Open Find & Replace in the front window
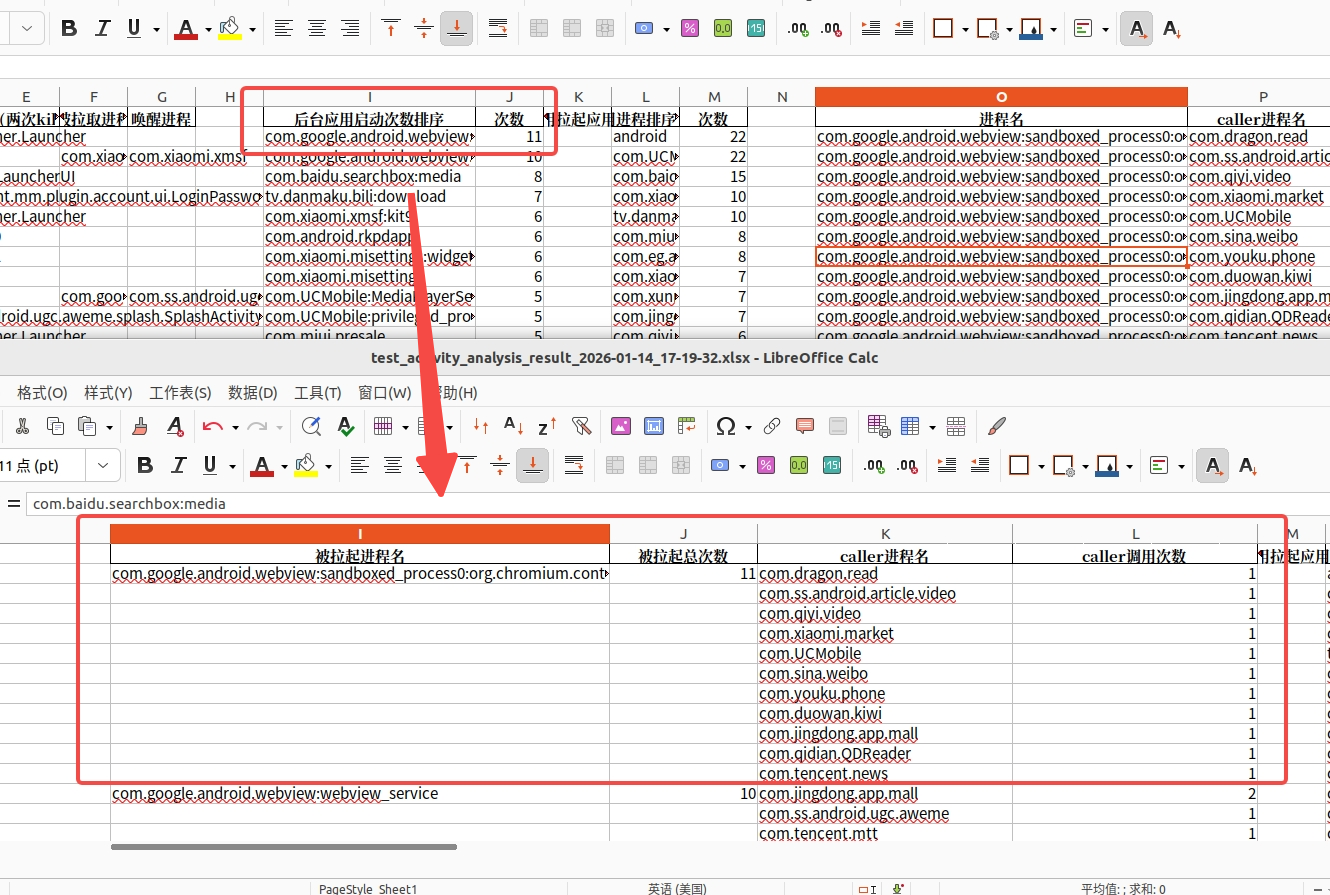The image size is (1330, 895). [311, 427]
